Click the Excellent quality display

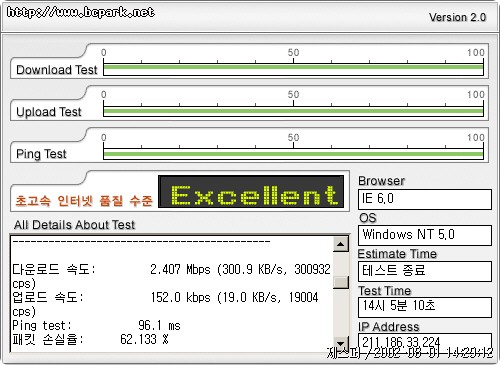pyautogui.click(x=251, y=192)
